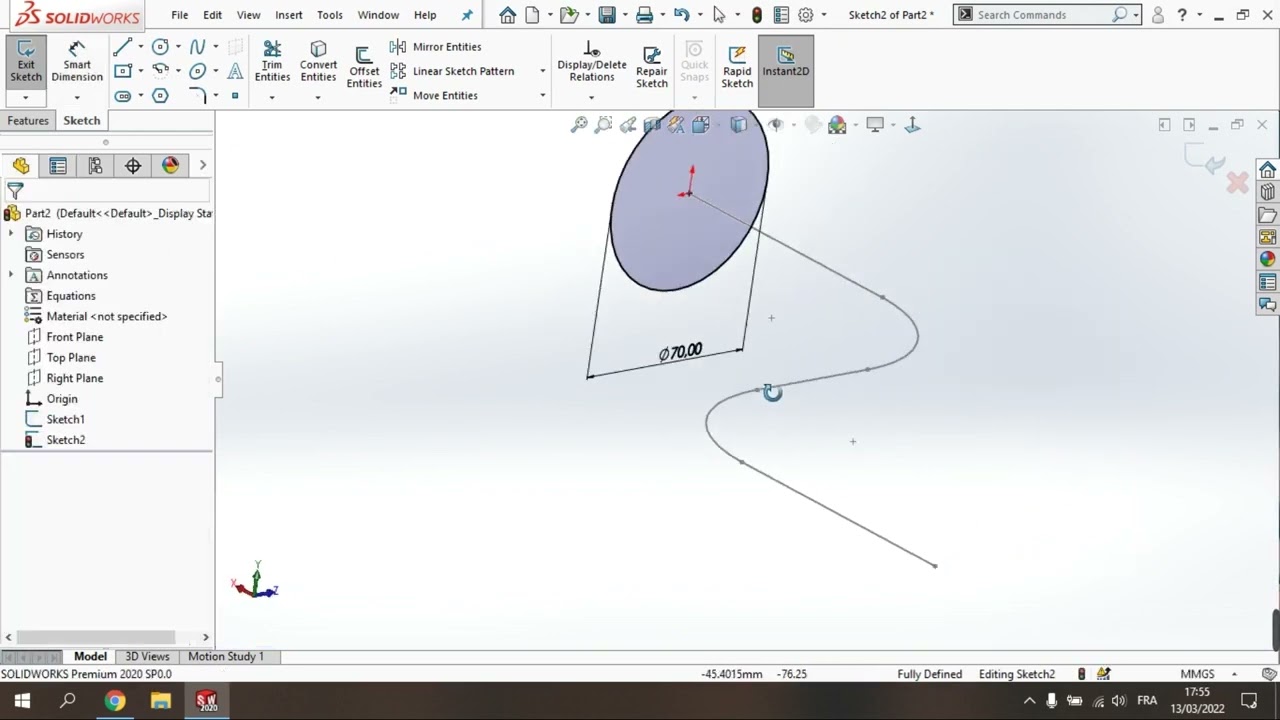Switch to the Features tab
1280x720 pixels.
point(28,120)
